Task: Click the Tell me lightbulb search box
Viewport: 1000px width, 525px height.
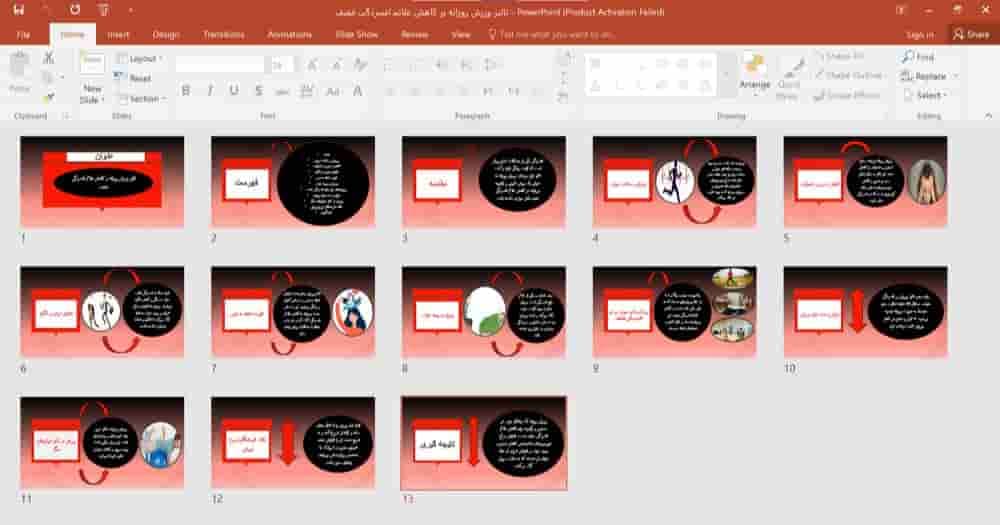Action: pyautogui.click(x=552, y=34)
